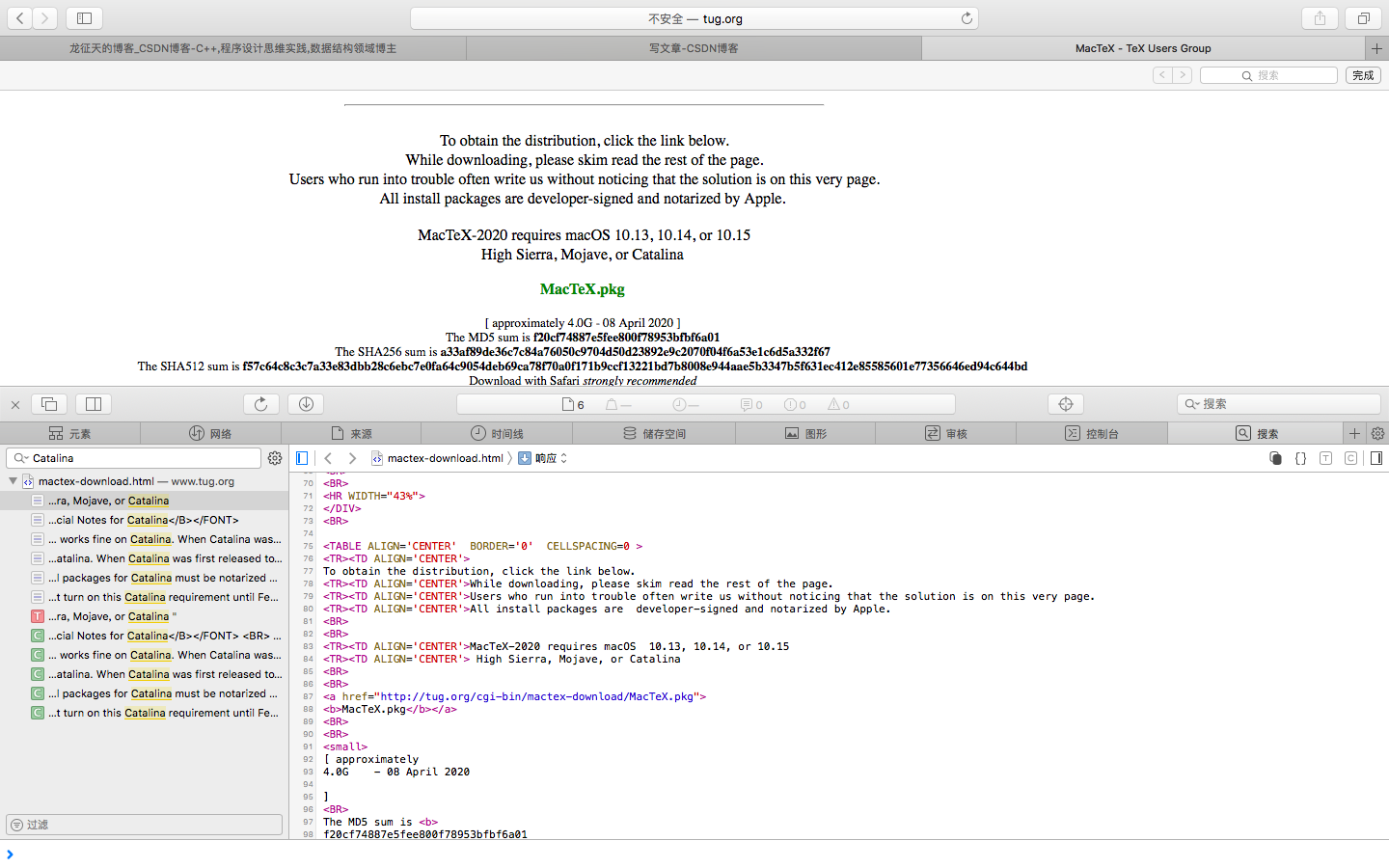
Task: Close the Web Inspector with the X
Action: coord(15,405)
